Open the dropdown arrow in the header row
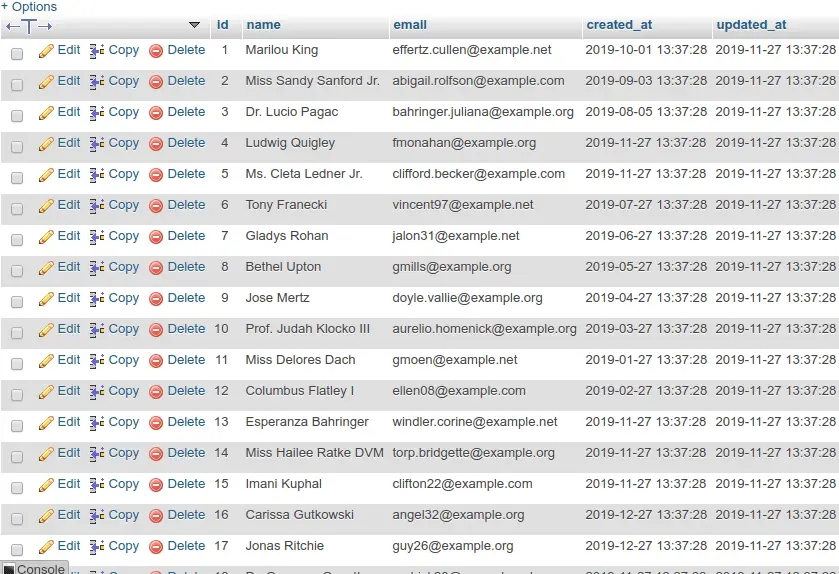Screen dimensions: 839x574 coord(194,25)
